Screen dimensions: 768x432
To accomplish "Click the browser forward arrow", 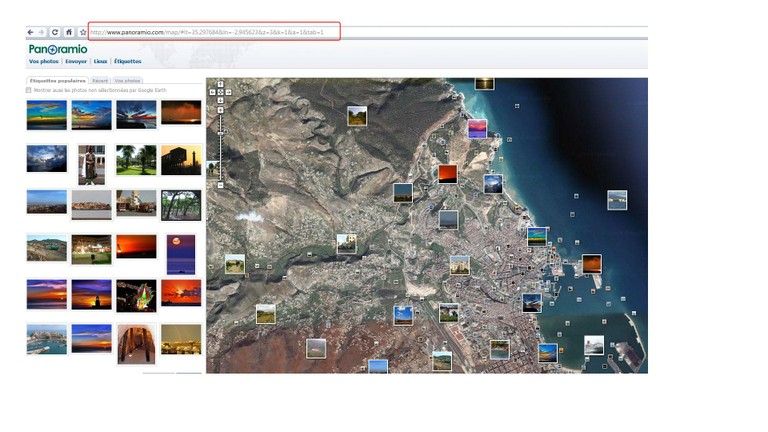I will point(42,32).
